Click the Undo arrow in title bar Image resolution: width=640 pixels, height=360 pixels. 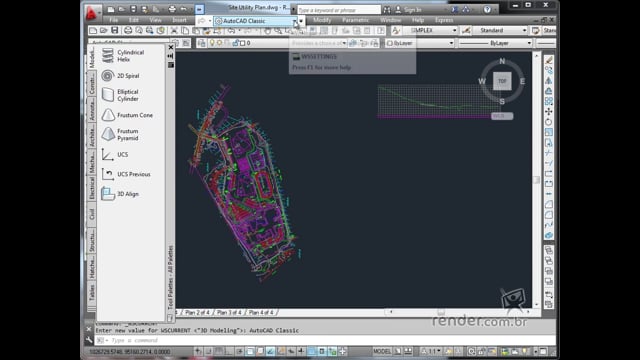183,9
